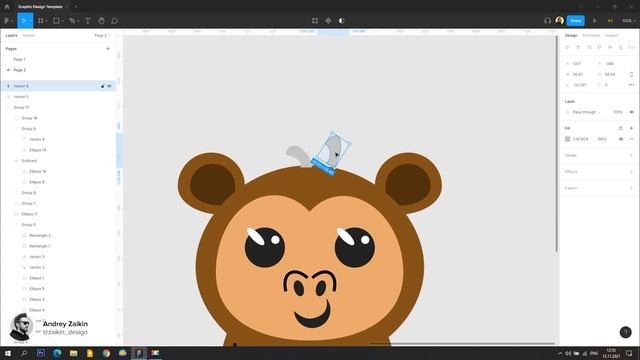Toggle the C4C4C4 fill visibility eye

(x=621, y=139)
